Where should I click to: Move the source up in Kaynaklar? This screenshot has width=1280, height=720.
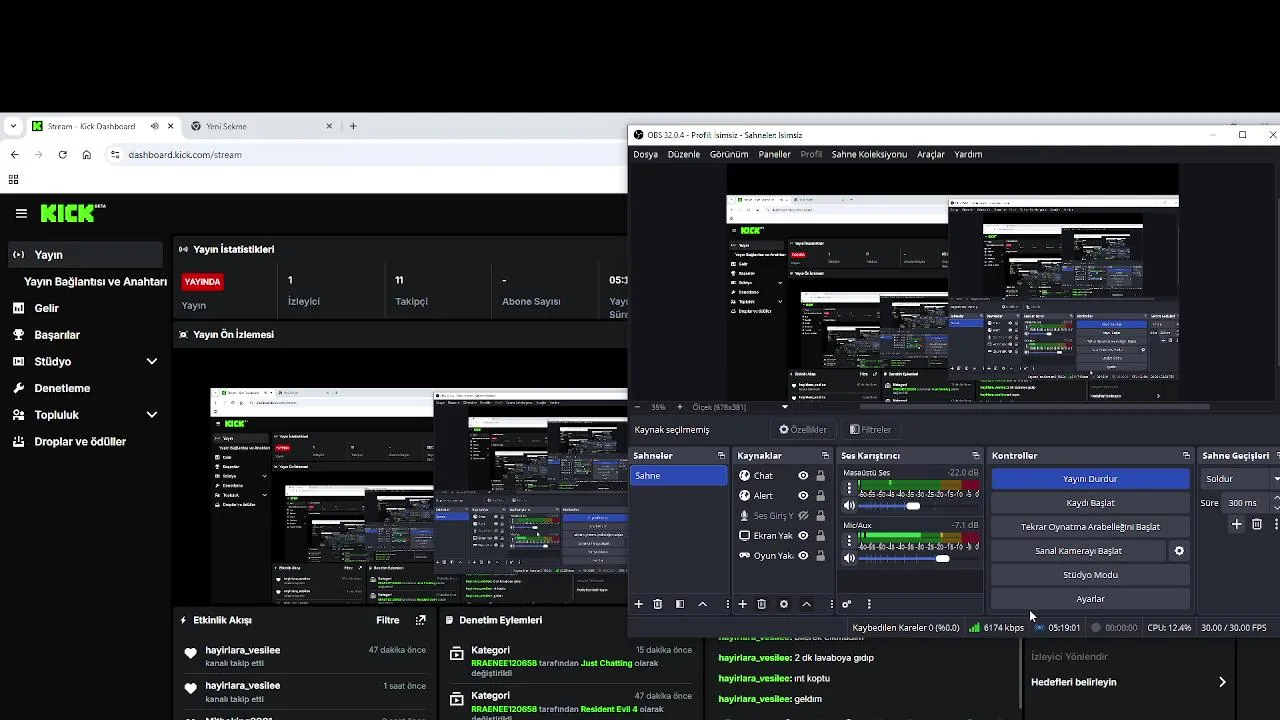(807, 604)
